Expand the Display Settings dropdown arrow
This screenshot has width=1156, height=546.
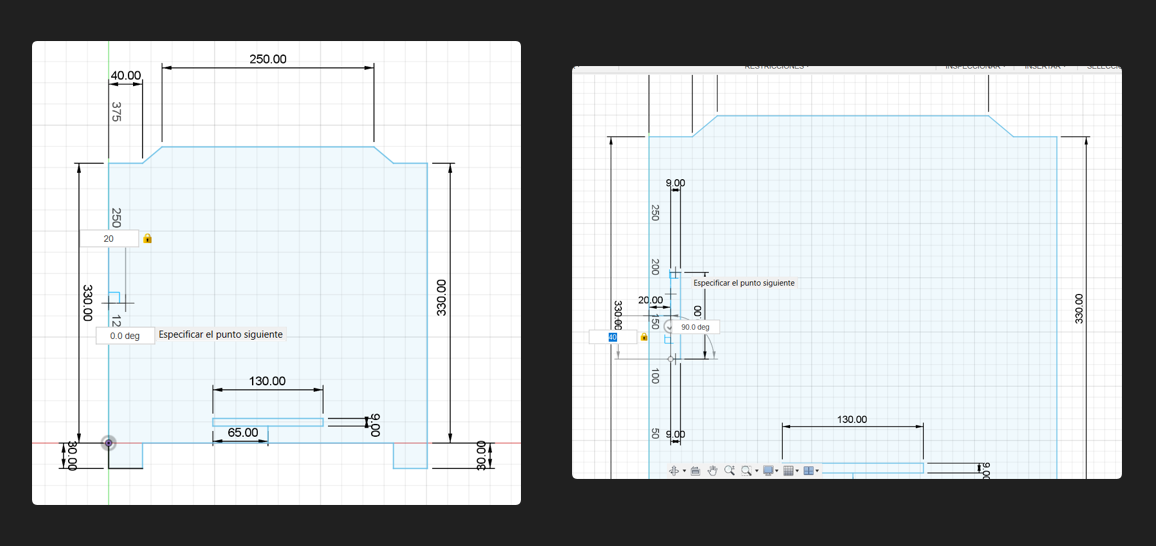[x=777, y=471]
